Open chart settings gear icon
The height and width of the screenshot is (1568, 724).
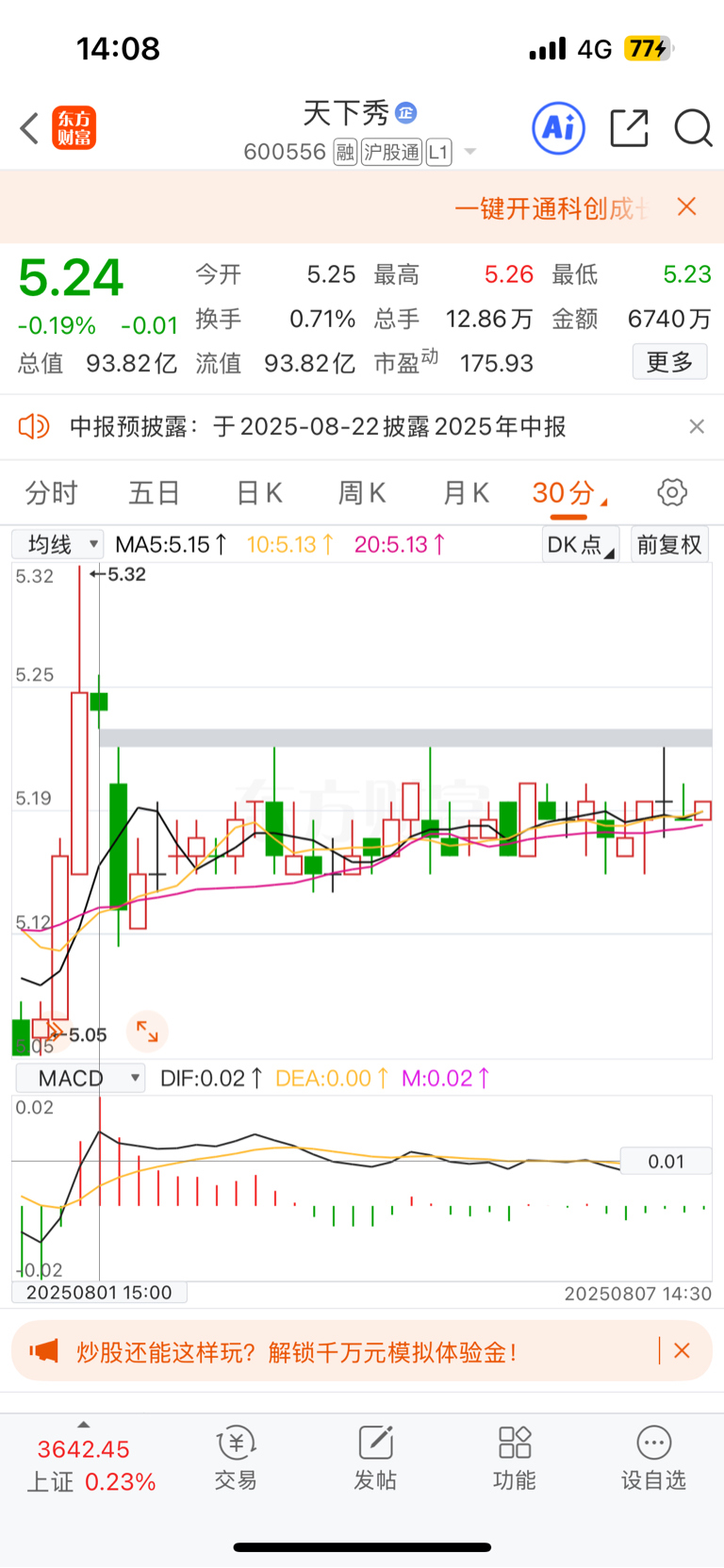(671, 492)
